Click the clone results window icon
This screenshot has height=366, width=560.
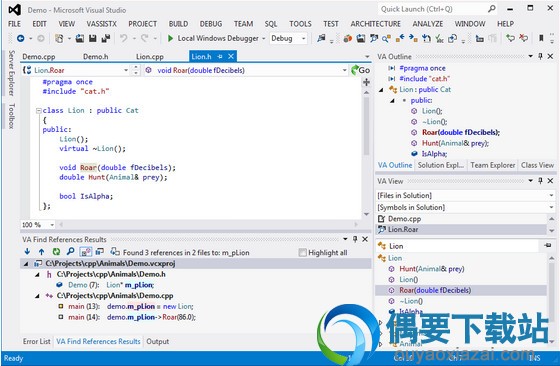[x=114, y=252]
